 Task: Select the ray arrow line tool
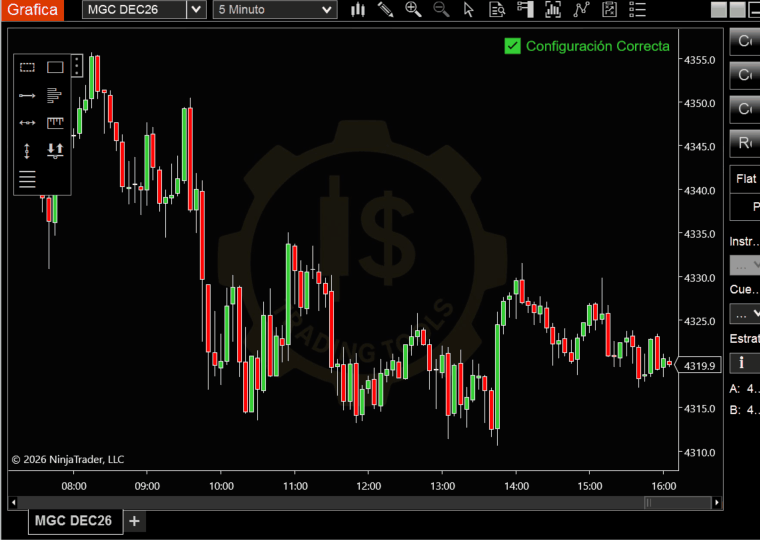27,95
